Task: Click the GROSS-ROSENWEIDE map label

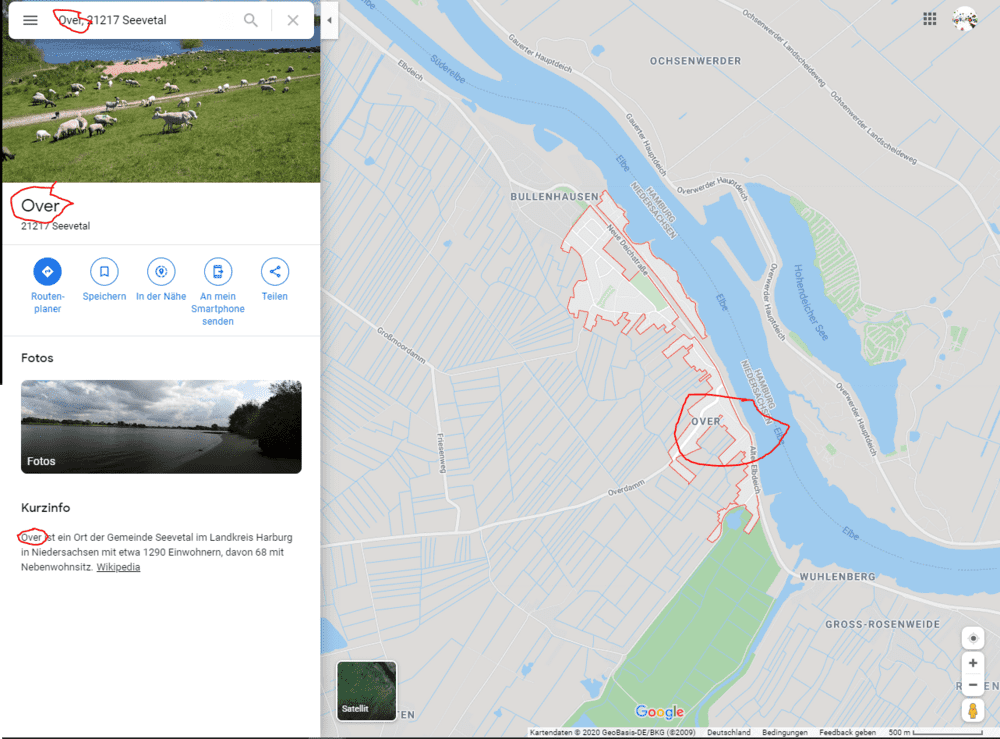Action: tap(883, 624)
